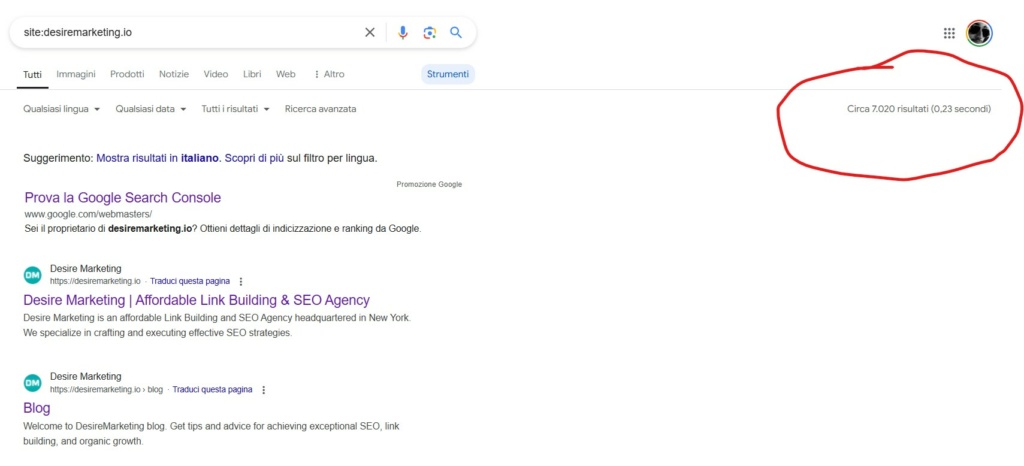
Task: Click Desire Marketing site name above homepage result
Action: pyautogui.click(x=86, y=268)
